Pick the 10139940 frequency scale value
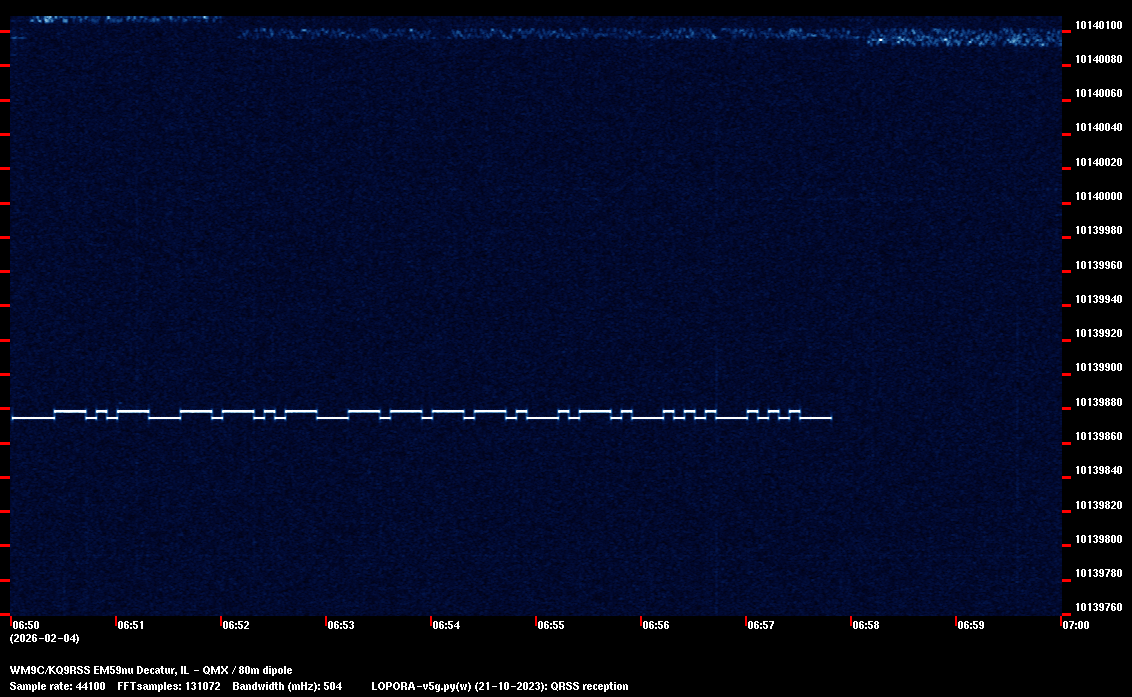 tap(1098, 299)
